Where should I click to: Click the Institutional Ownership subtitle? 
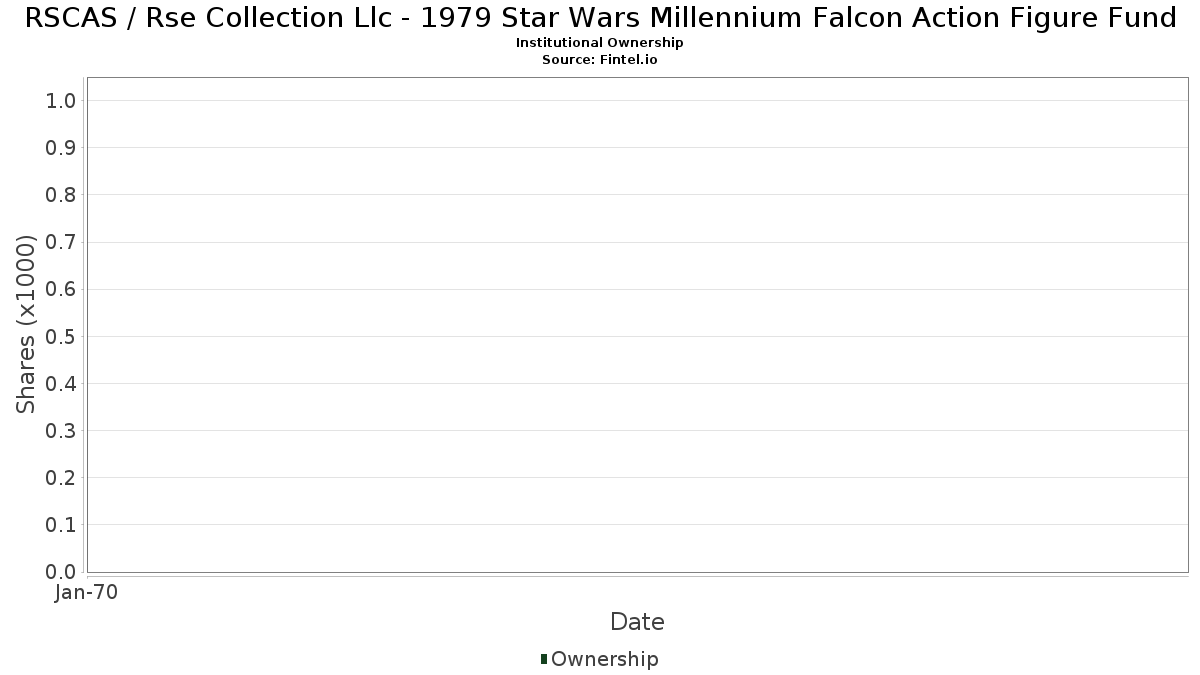[x=600, y=43]
